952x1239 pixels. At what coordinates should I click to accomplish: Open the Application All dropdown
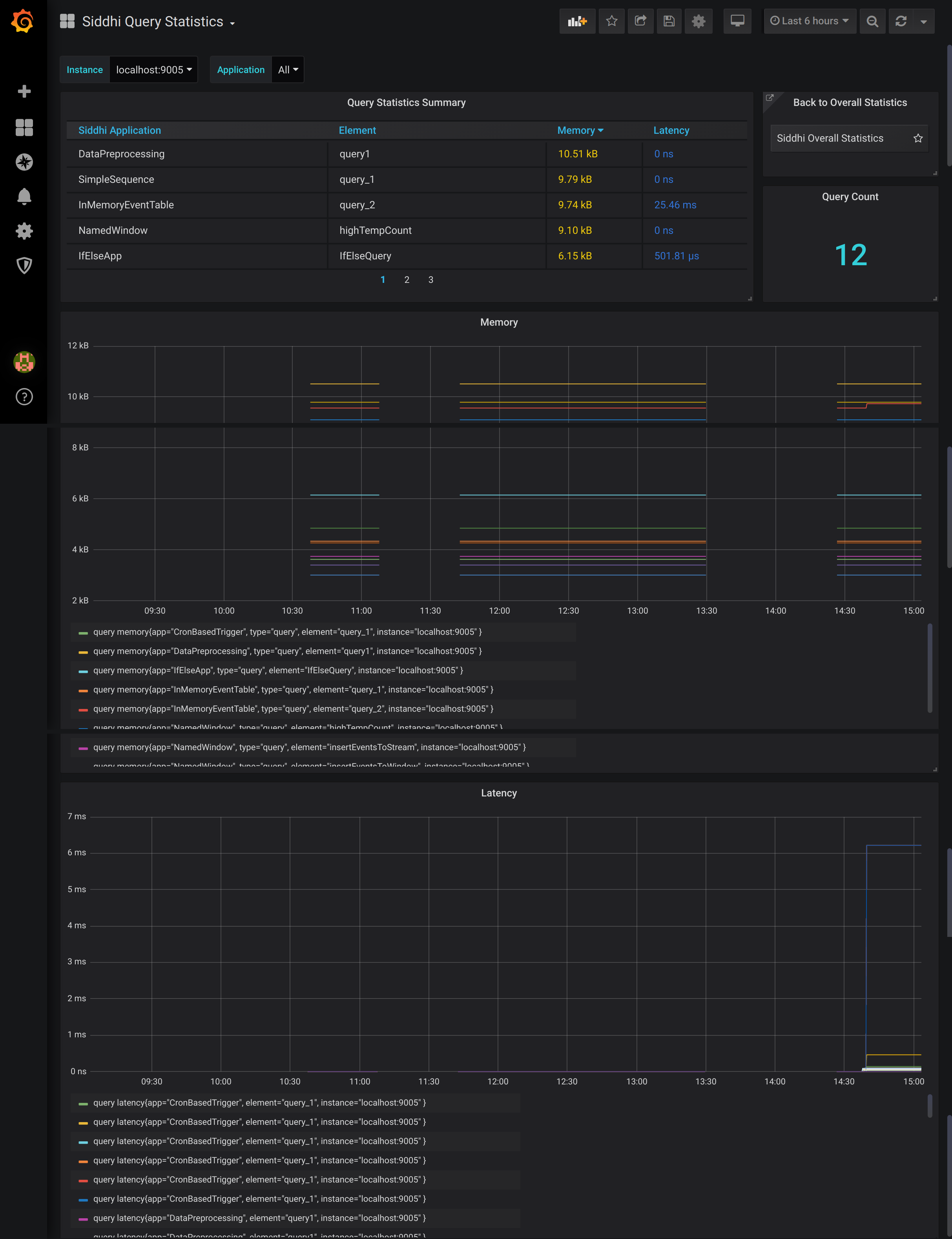tap(288, 70)
